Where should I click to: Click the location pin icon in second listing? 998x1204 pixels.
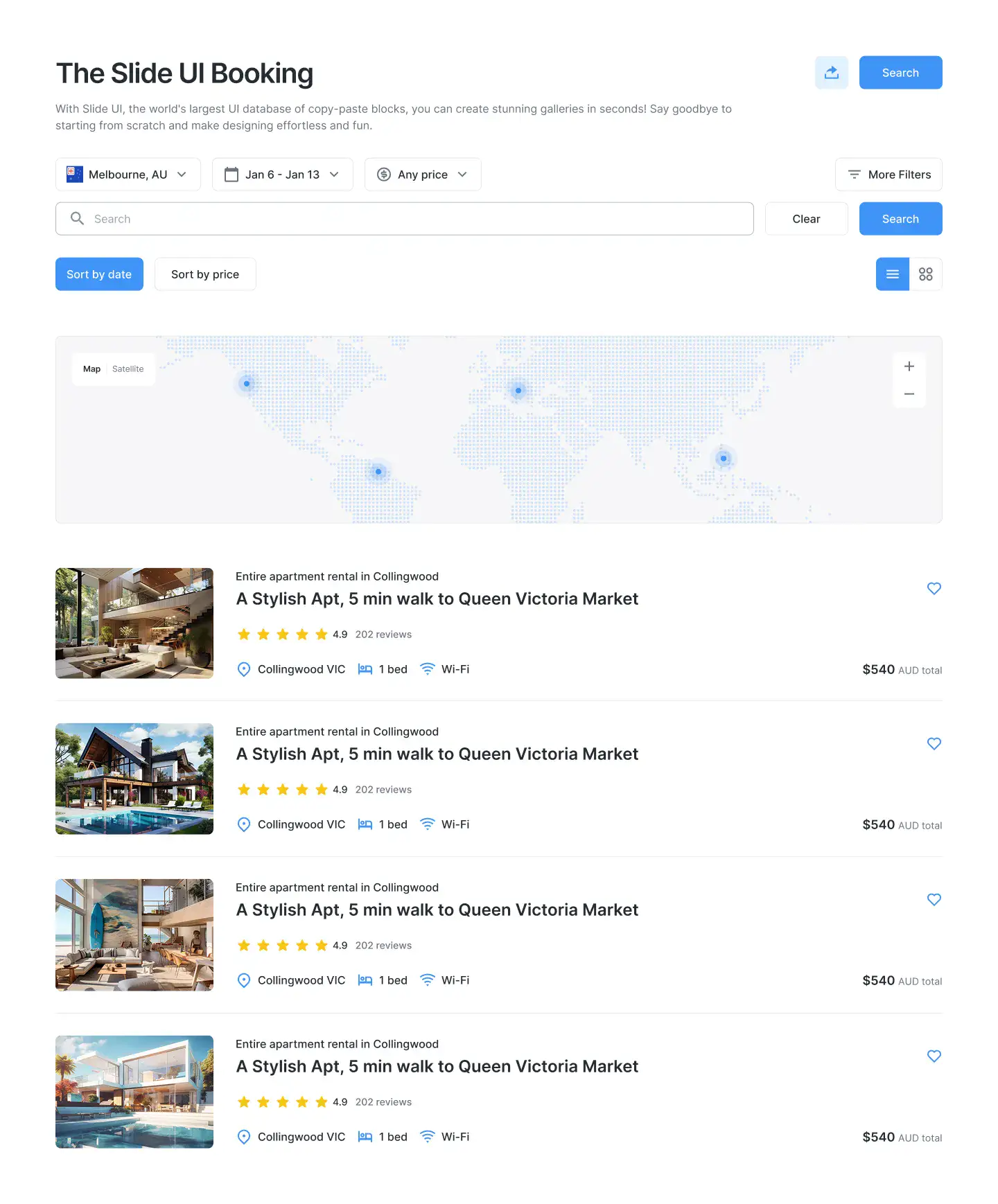tap(244, 824)
